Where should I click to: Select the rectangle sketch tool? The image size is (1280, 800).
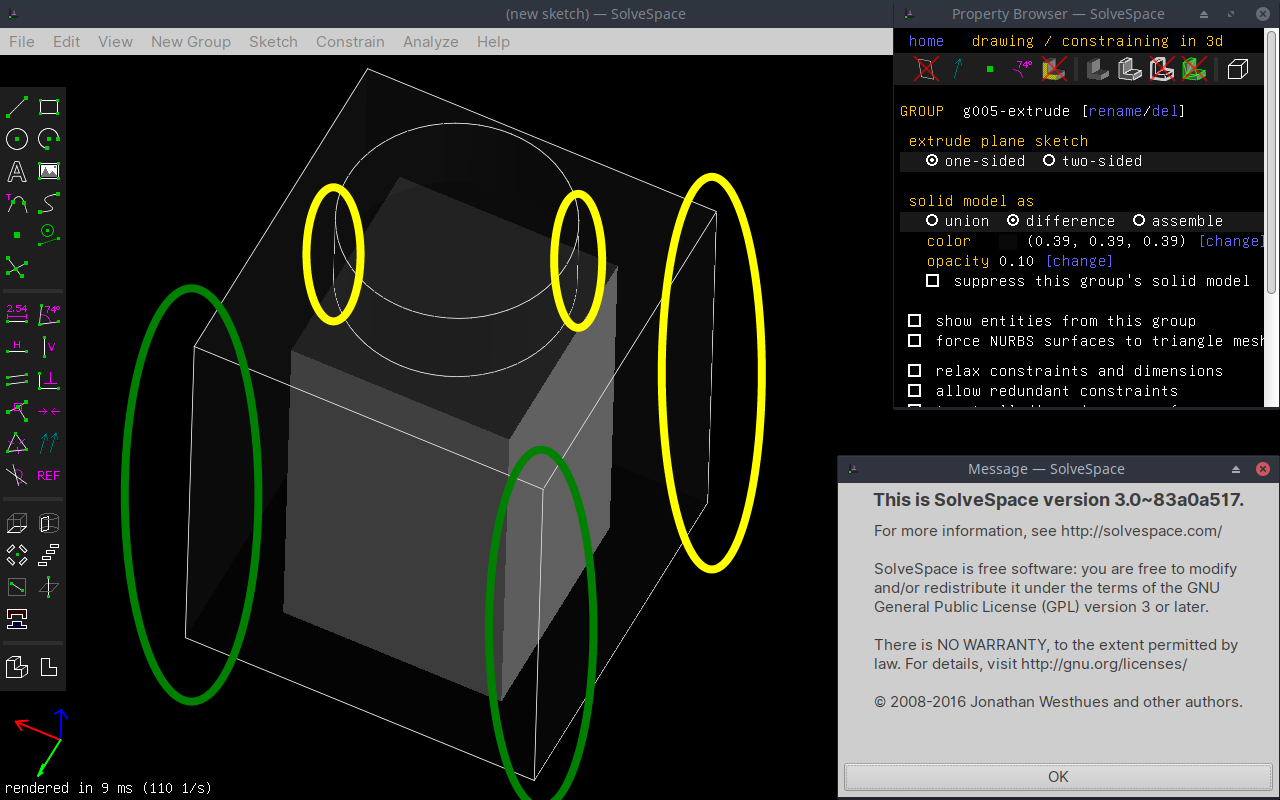pos(49,107)
